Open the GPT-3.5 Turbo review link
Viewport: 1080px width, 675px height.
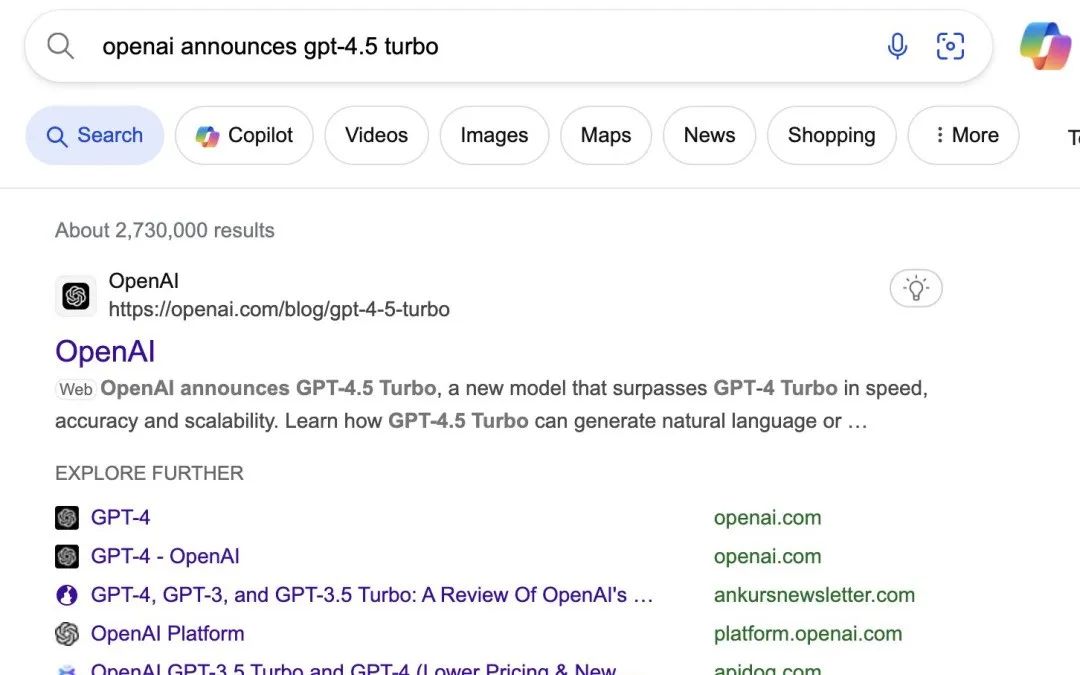click(x=372, y=594)
